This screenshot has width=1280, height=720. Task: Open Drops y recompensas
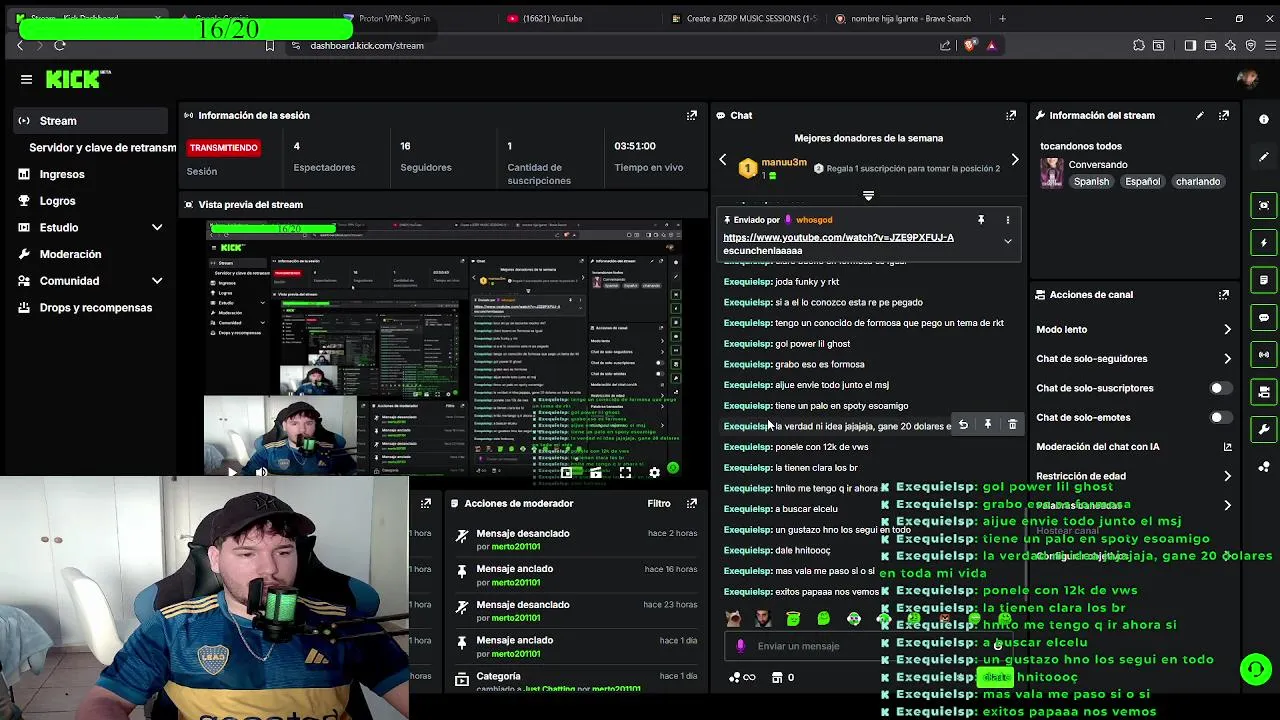(x=90, y=308)
